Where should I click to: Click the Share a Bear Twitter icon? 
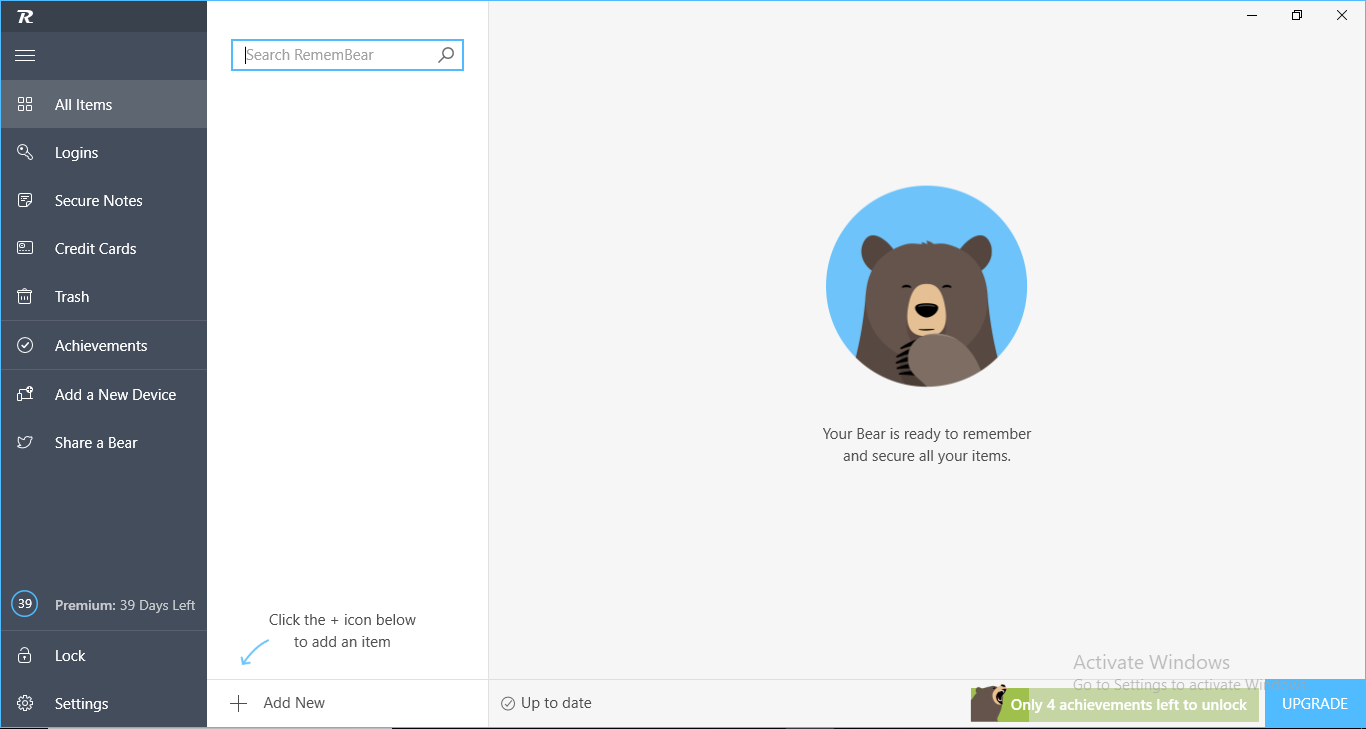click(x=26, y=442)
